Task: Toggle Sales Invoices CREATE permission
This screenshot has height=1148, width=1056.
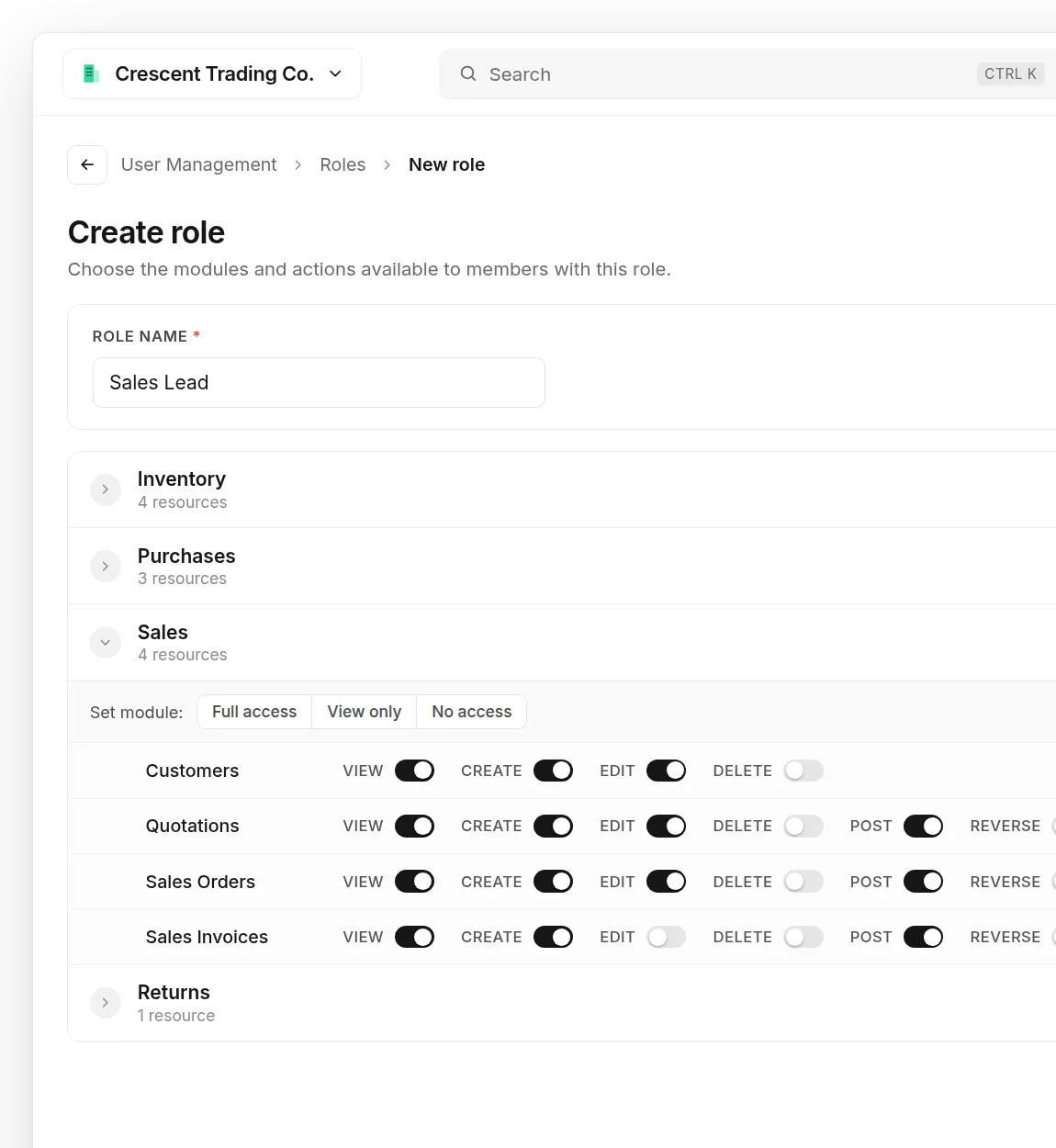Action: (x=553, y=937)
